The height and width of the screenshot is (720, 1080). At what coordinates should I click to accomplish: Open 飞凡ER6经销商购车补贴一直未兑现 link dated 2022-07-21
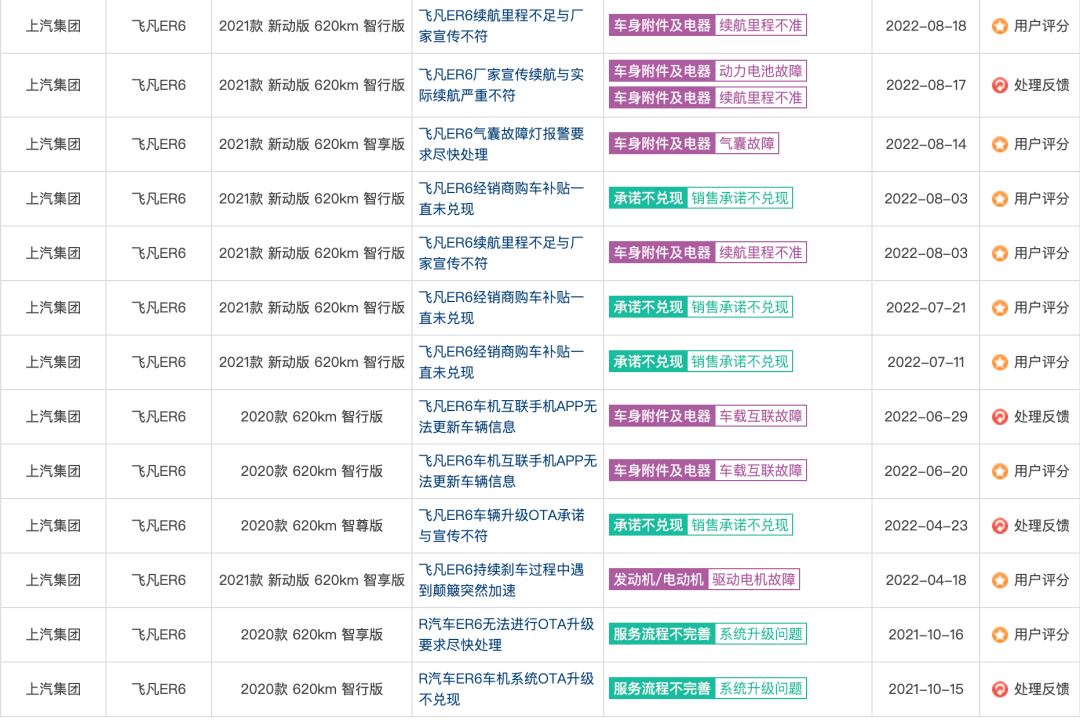[x=501, y=307]
